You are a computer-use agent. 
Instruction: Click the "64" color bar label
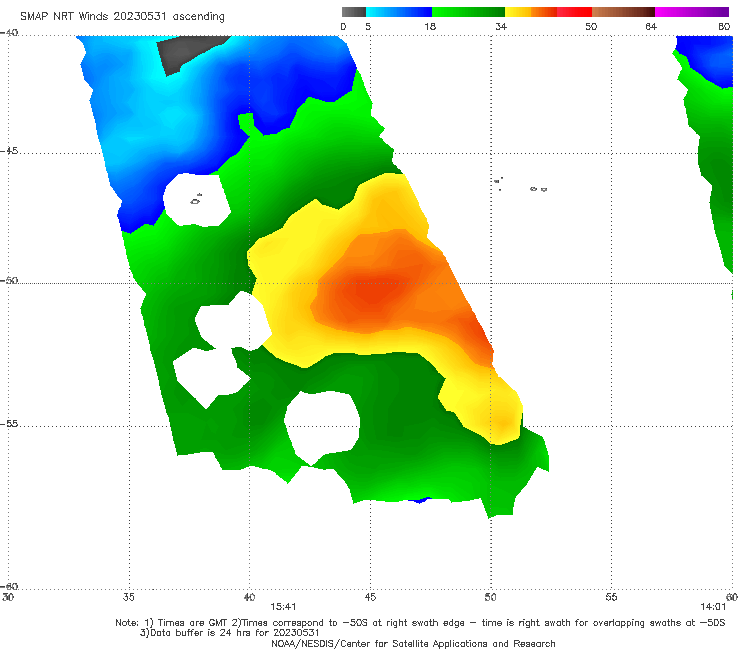[651, 27]
